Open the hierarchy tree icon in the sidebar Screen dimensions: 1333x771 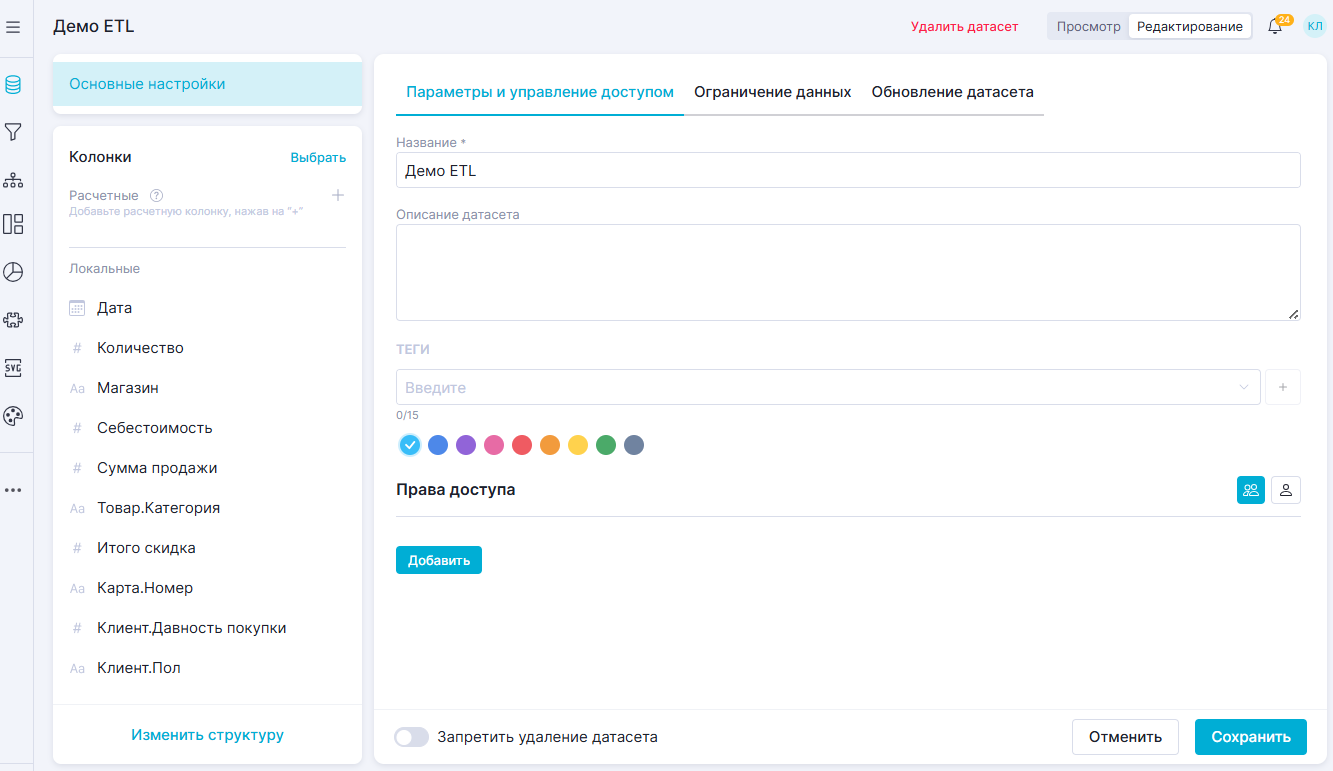click(x=13, y=180)
